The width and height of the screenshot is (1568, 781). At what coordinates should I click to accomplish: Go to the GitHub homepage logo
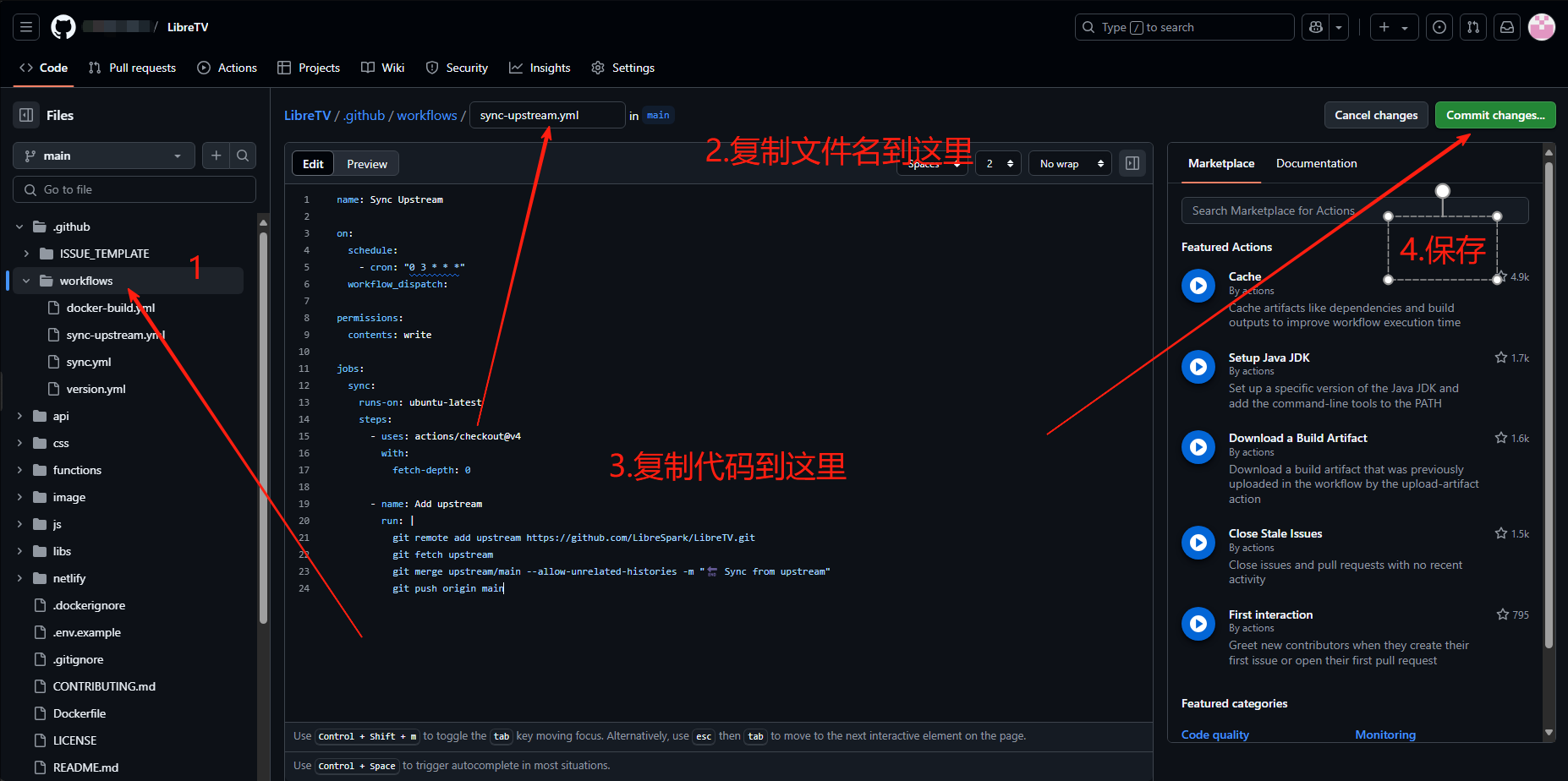[x=63, y=27]
